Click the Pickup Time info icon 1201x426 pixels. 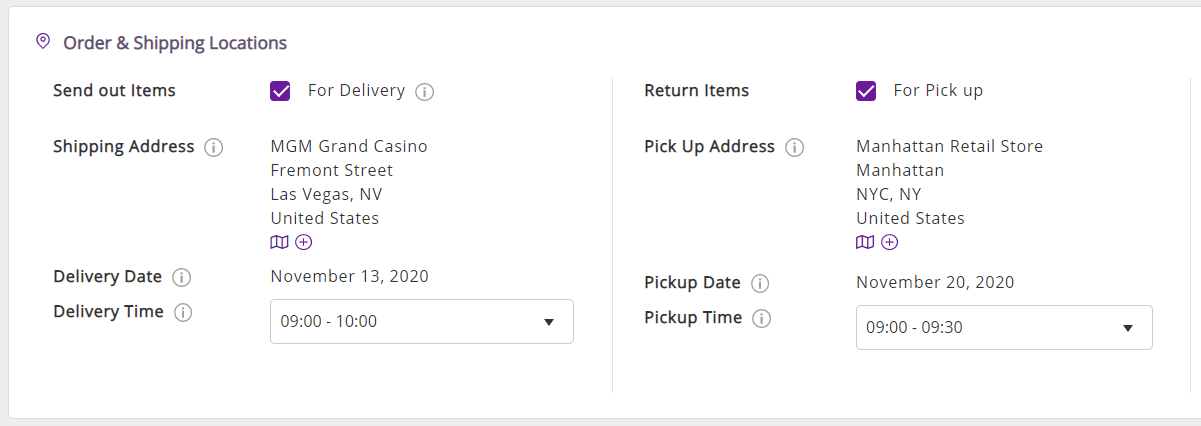tap(761, 319)
